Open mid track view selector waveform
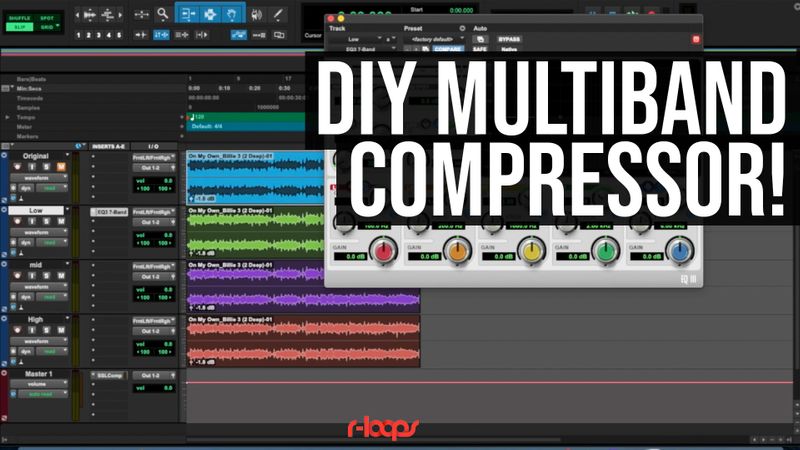 coord(39,287)
